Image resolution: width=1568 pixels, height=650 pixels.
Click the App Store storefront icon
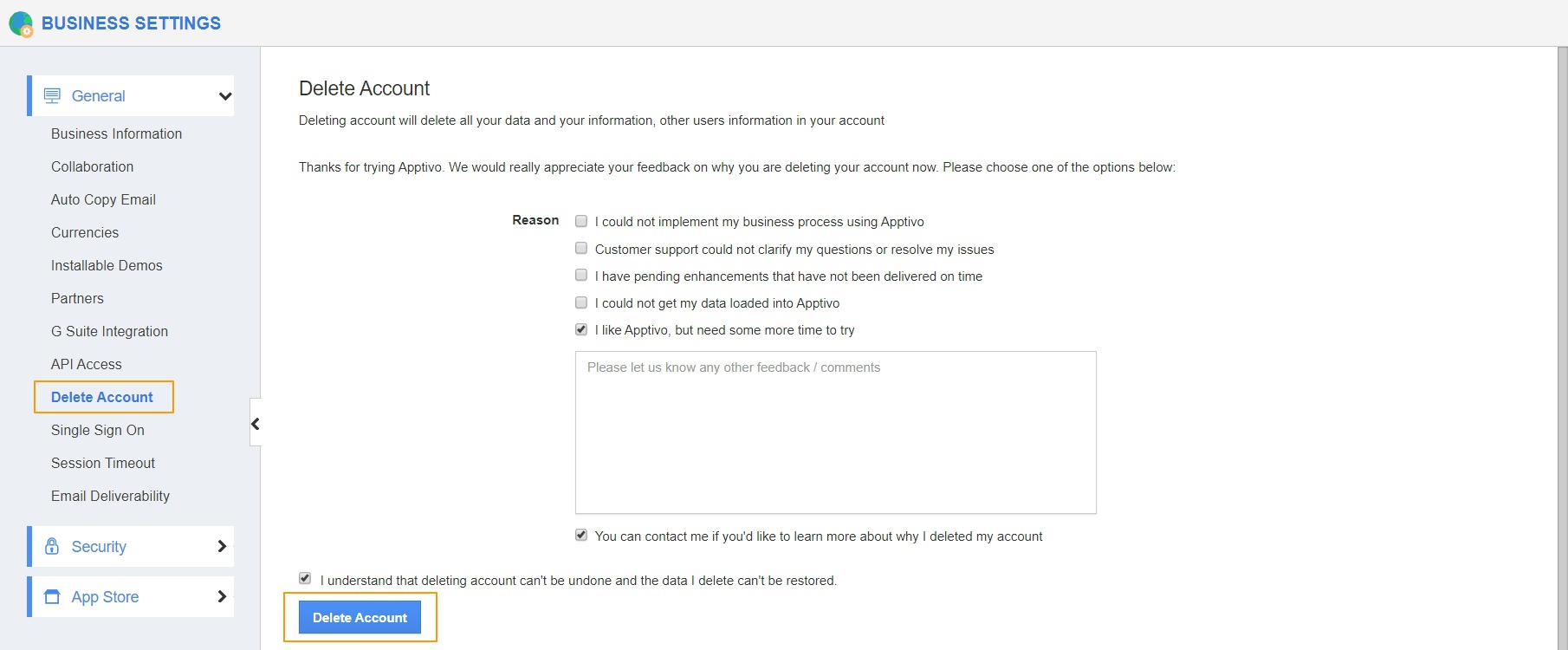[x=52, y=596]
